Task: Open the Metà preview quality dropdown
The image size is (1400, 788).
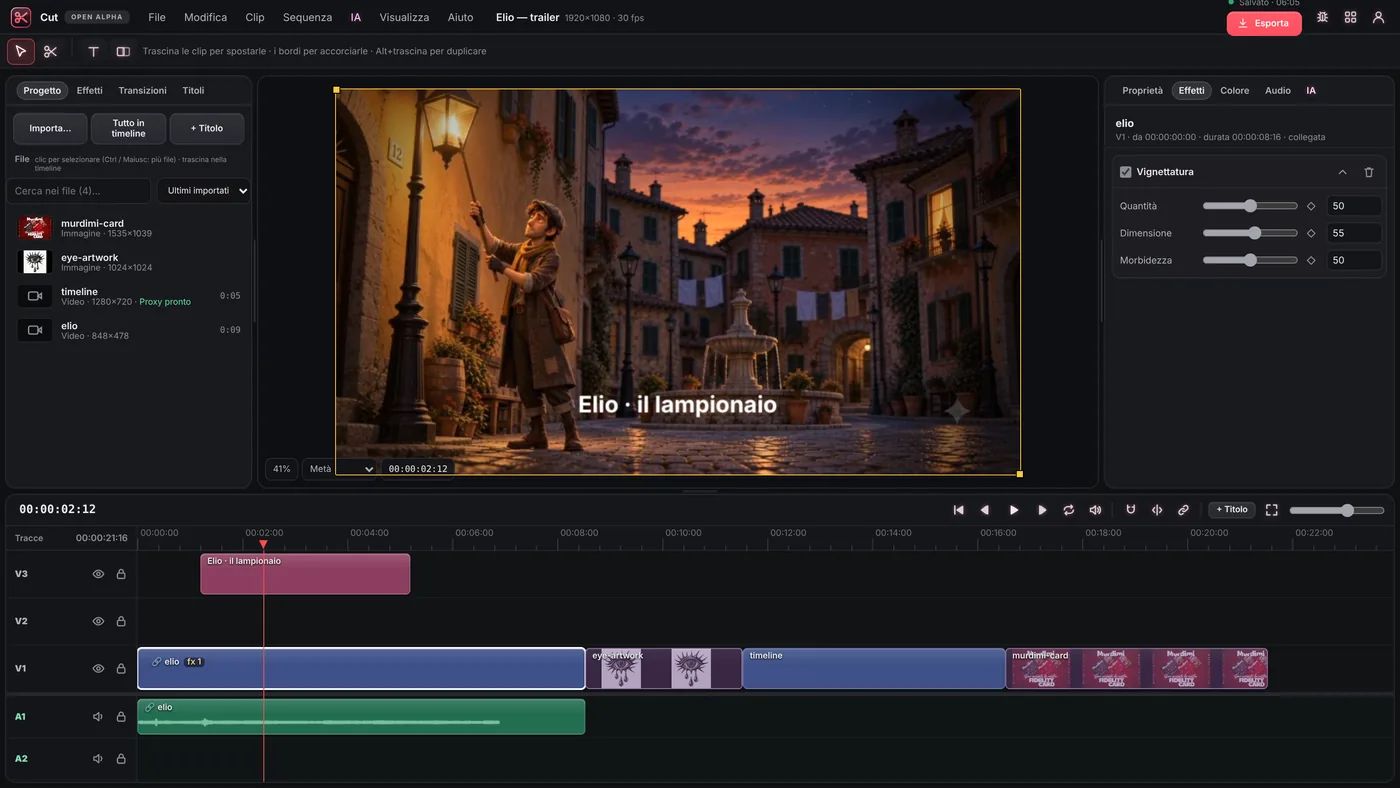Action: pos(340,468)
